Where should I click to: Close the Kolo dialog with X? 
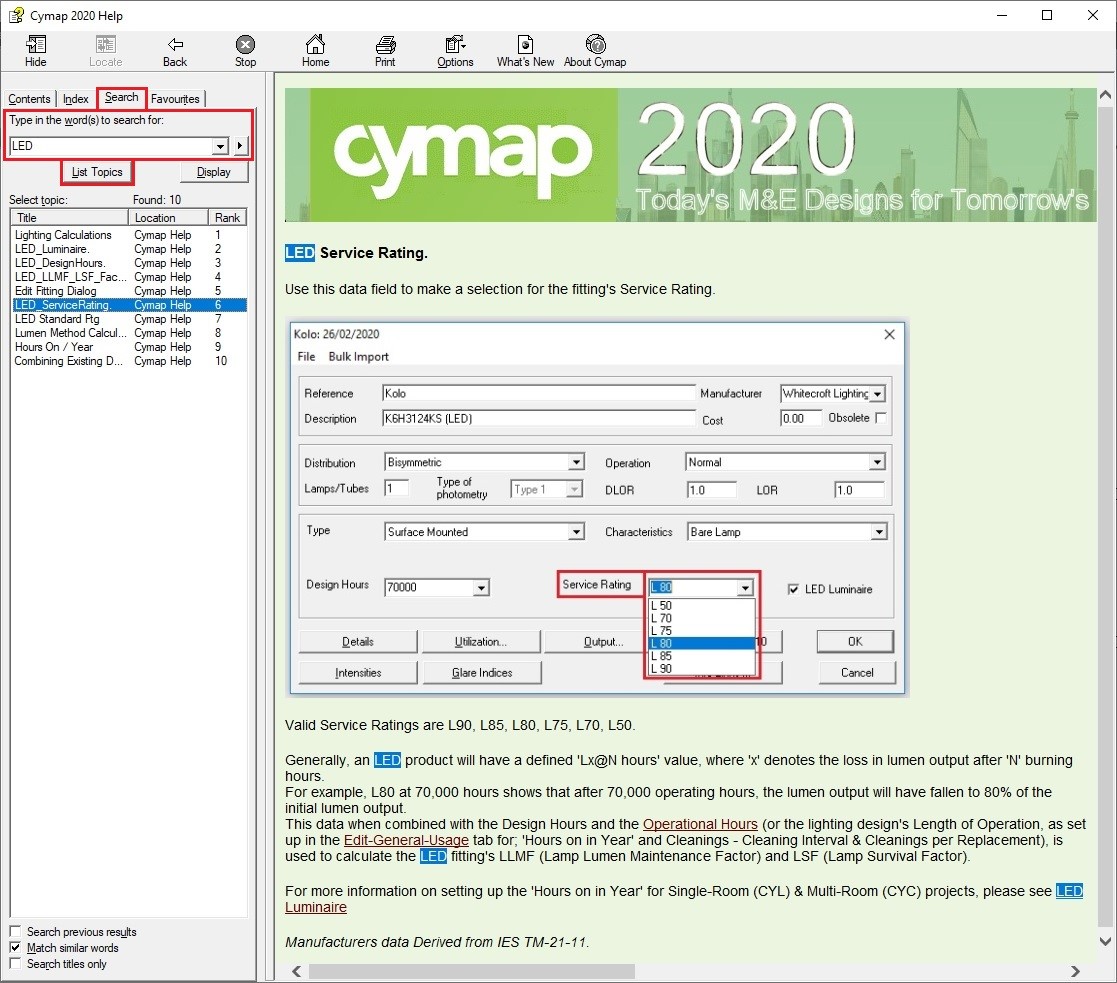889,334
